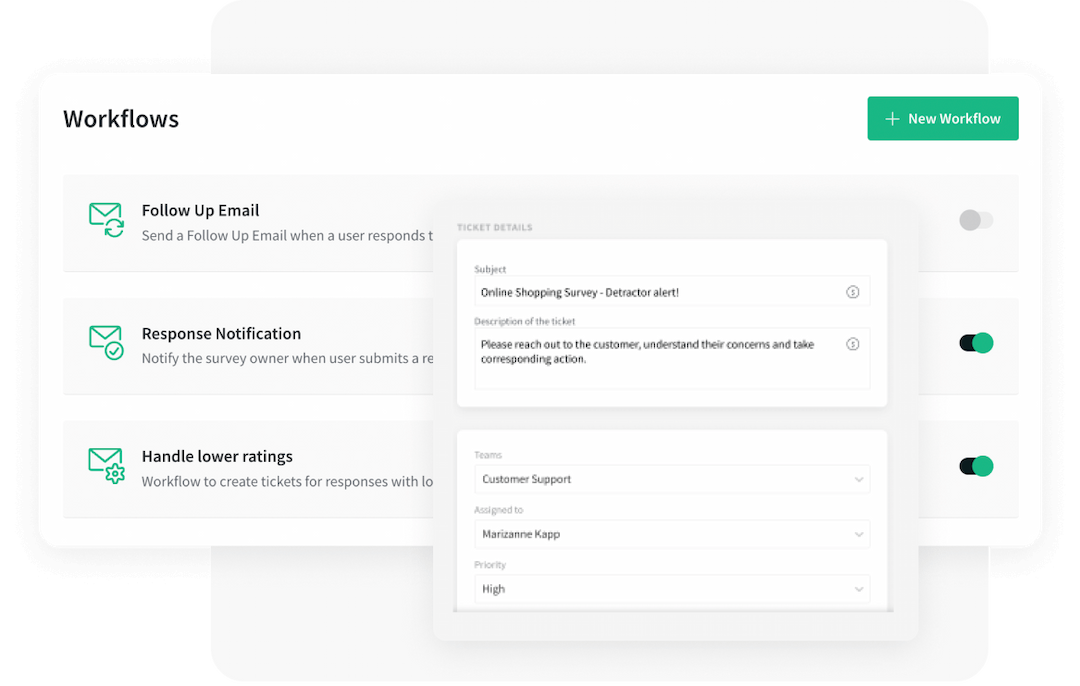Open the Teams dropdown showing Customer Support

[x=671, y=479]
